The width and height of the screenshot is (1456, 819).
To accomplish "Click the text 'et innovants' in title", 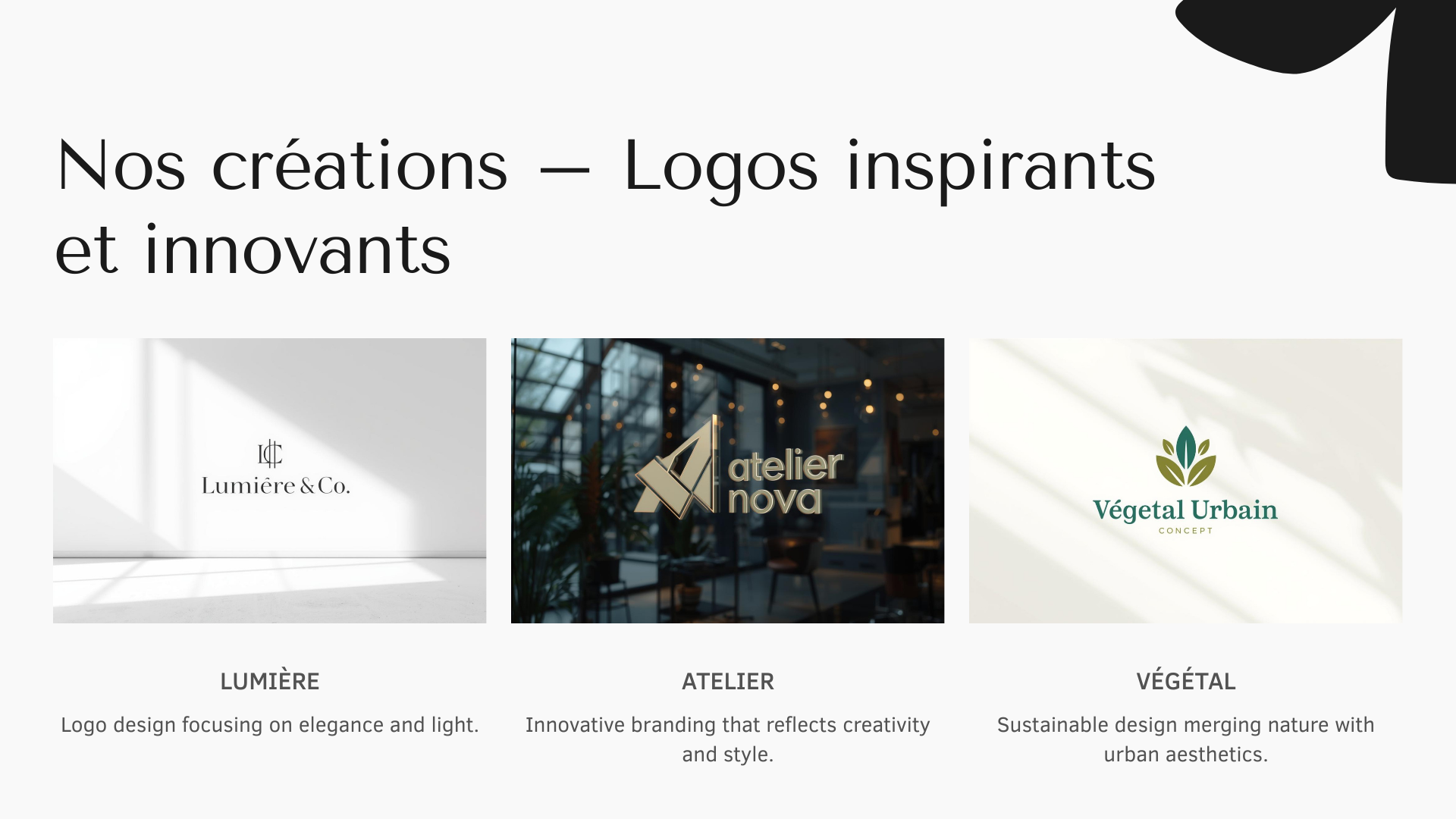I will point(253,249).
